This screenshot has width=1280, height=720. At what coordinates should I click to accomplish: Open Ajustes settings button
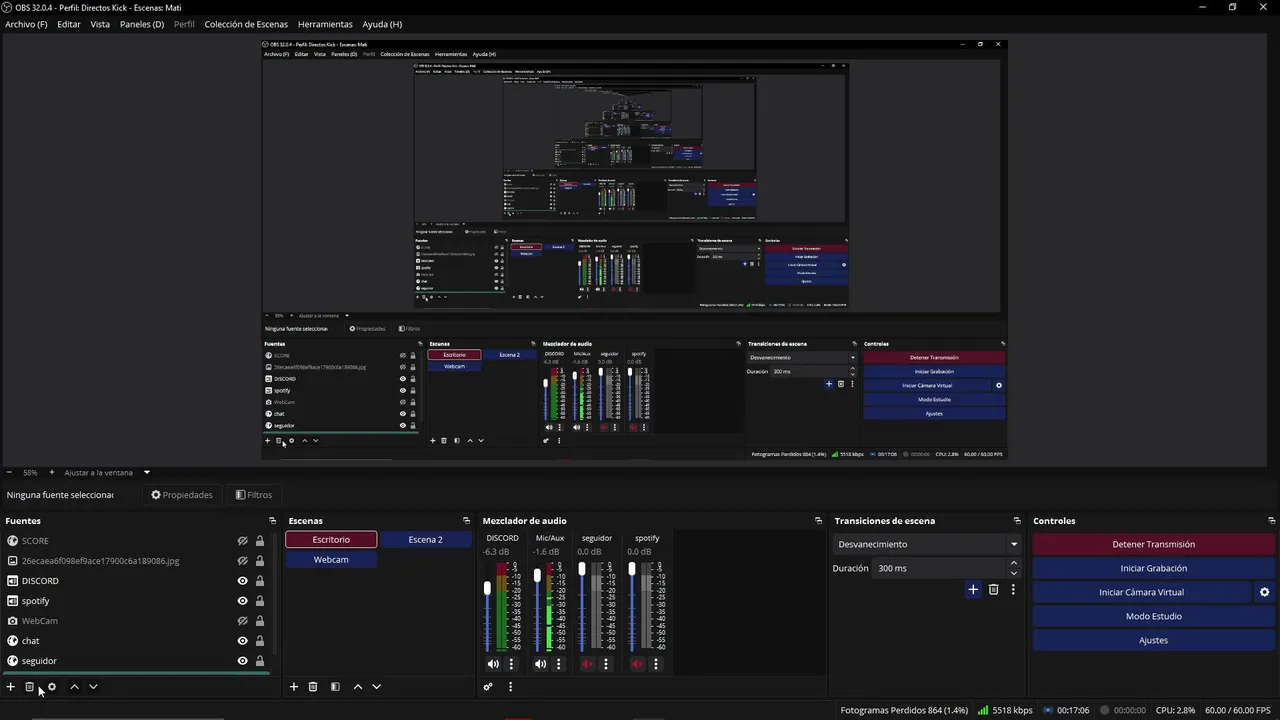(1154, 640)
